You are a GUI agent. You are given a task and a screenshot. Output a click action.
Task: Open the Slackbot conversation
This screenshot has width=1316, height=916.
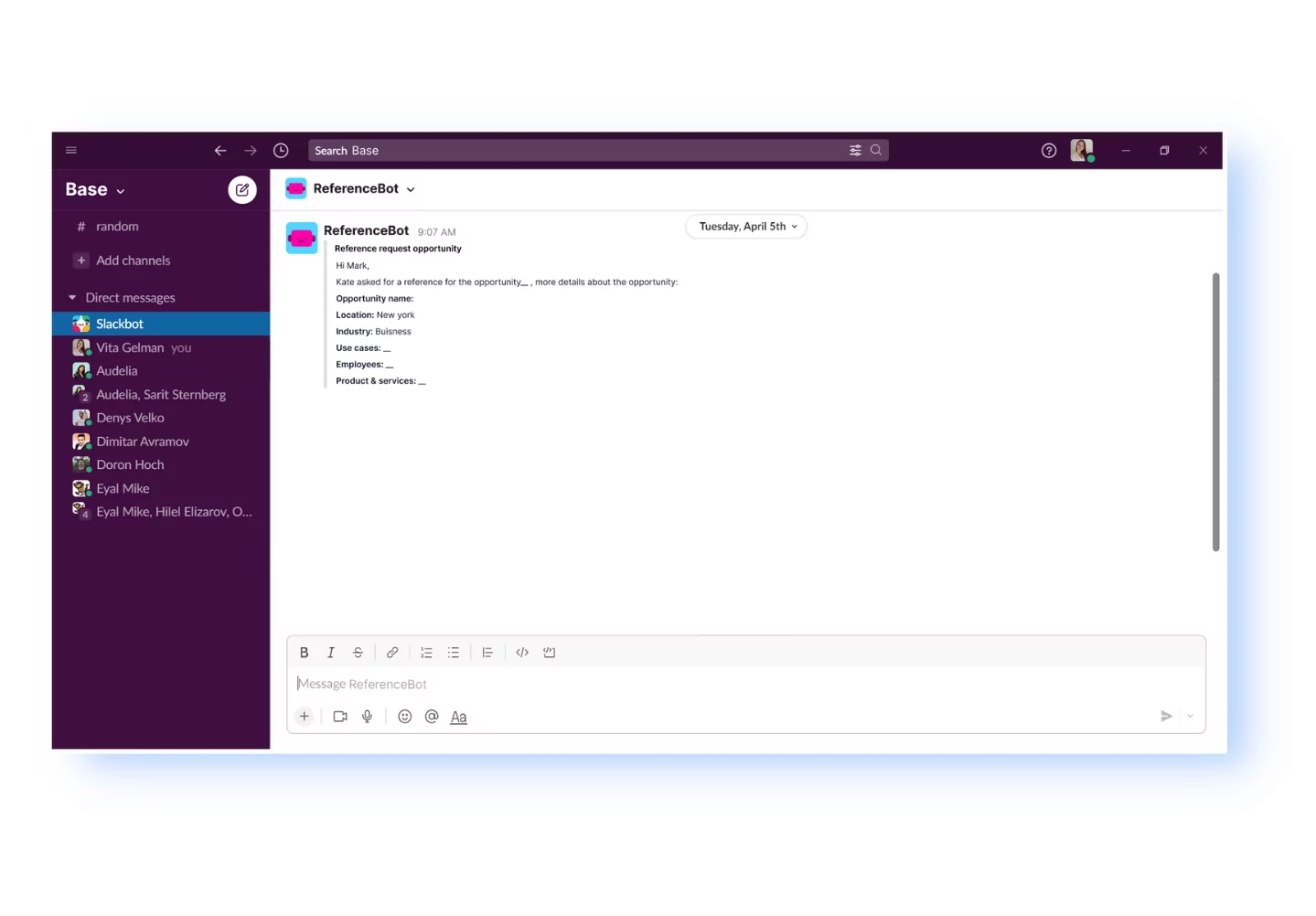coord(120,324)
